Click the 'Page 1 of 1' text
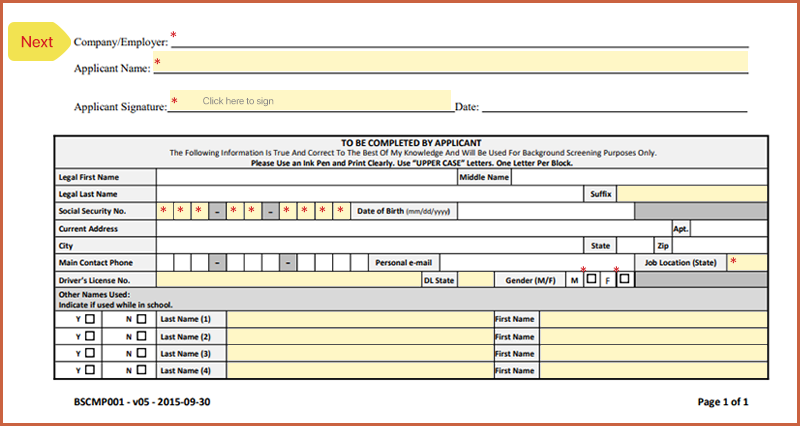Image resolution: width=800 pixels, height=426 pixels. click(x=723, y=402)
